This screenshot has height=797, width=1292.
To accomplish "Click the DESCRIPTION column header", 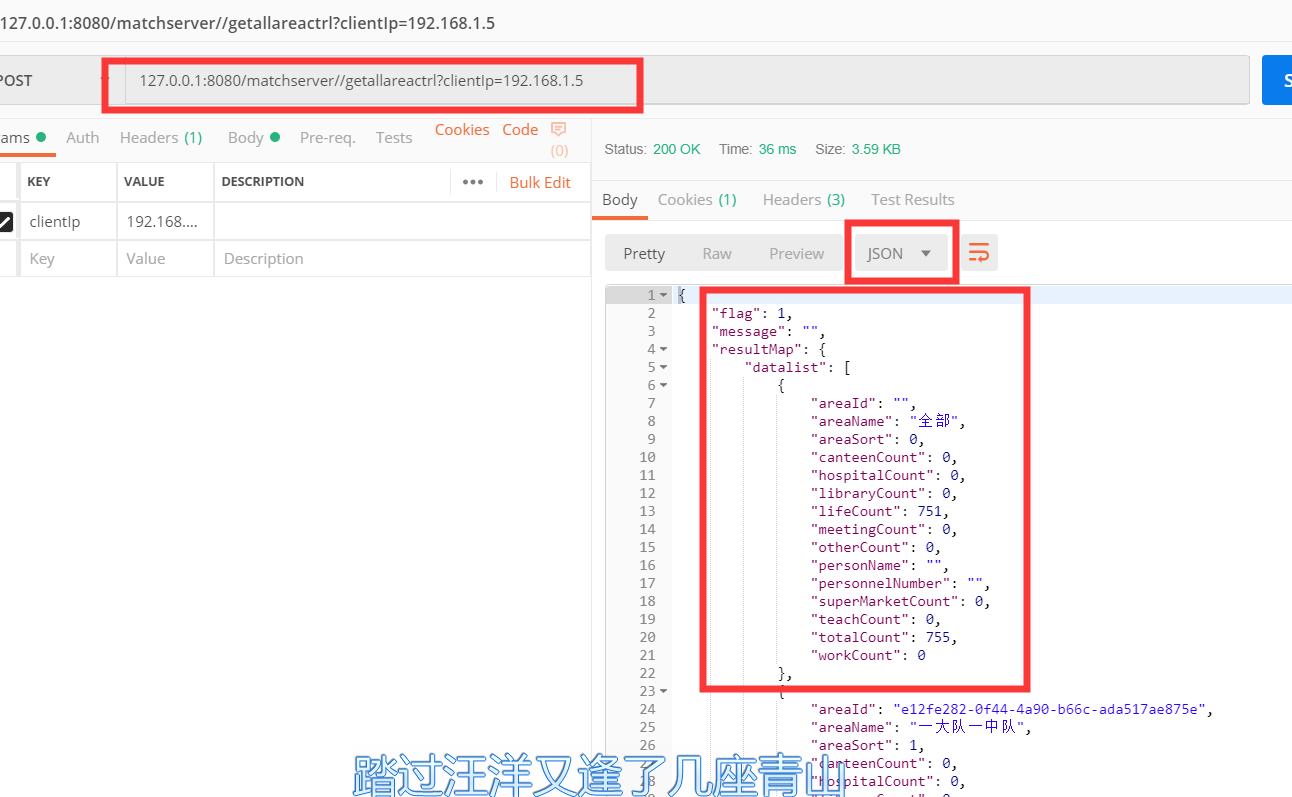I will point(263,182).
